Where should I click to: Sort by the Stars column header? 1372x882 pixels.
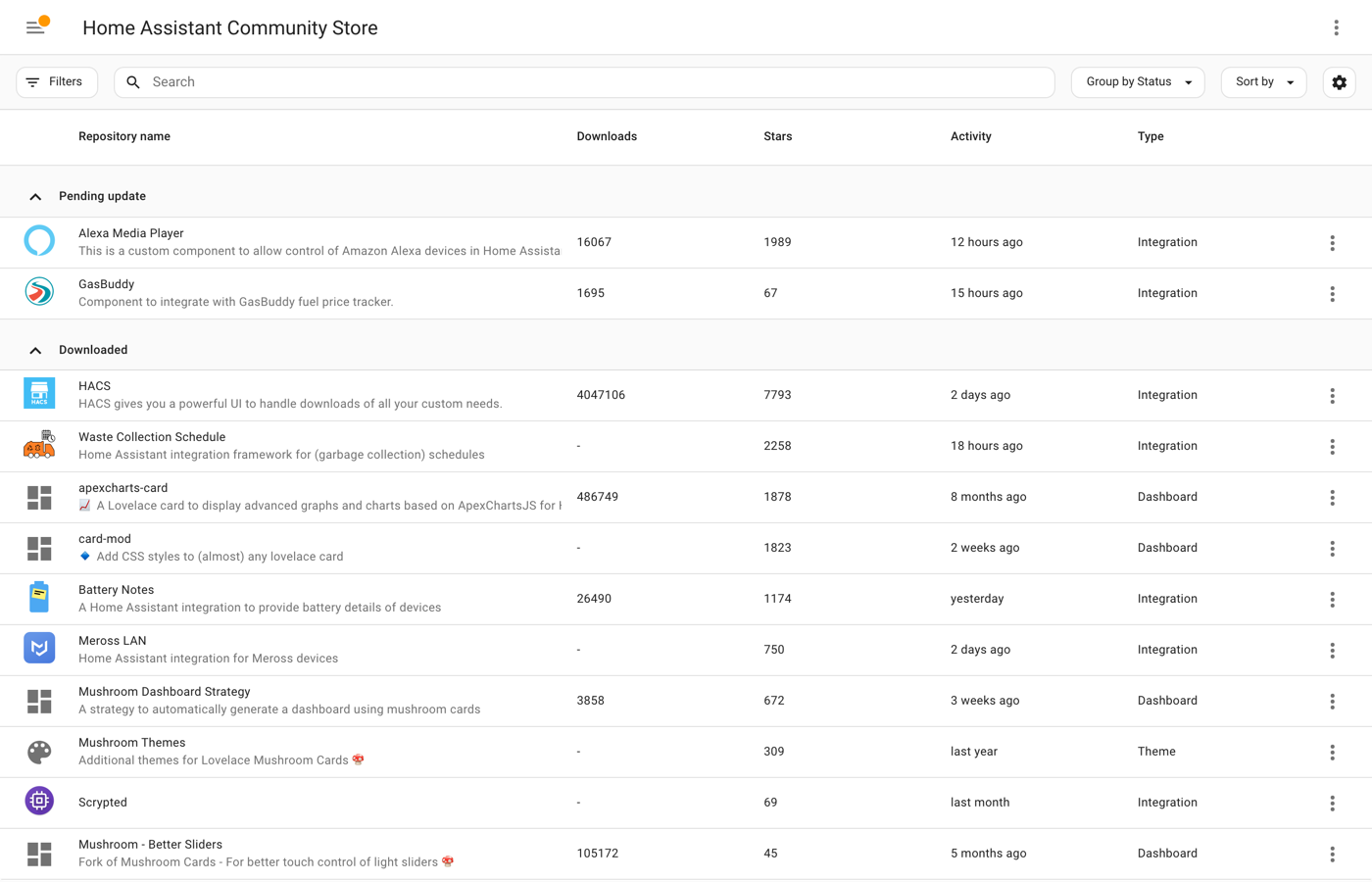pyautogui.click(x=778, y=136)
